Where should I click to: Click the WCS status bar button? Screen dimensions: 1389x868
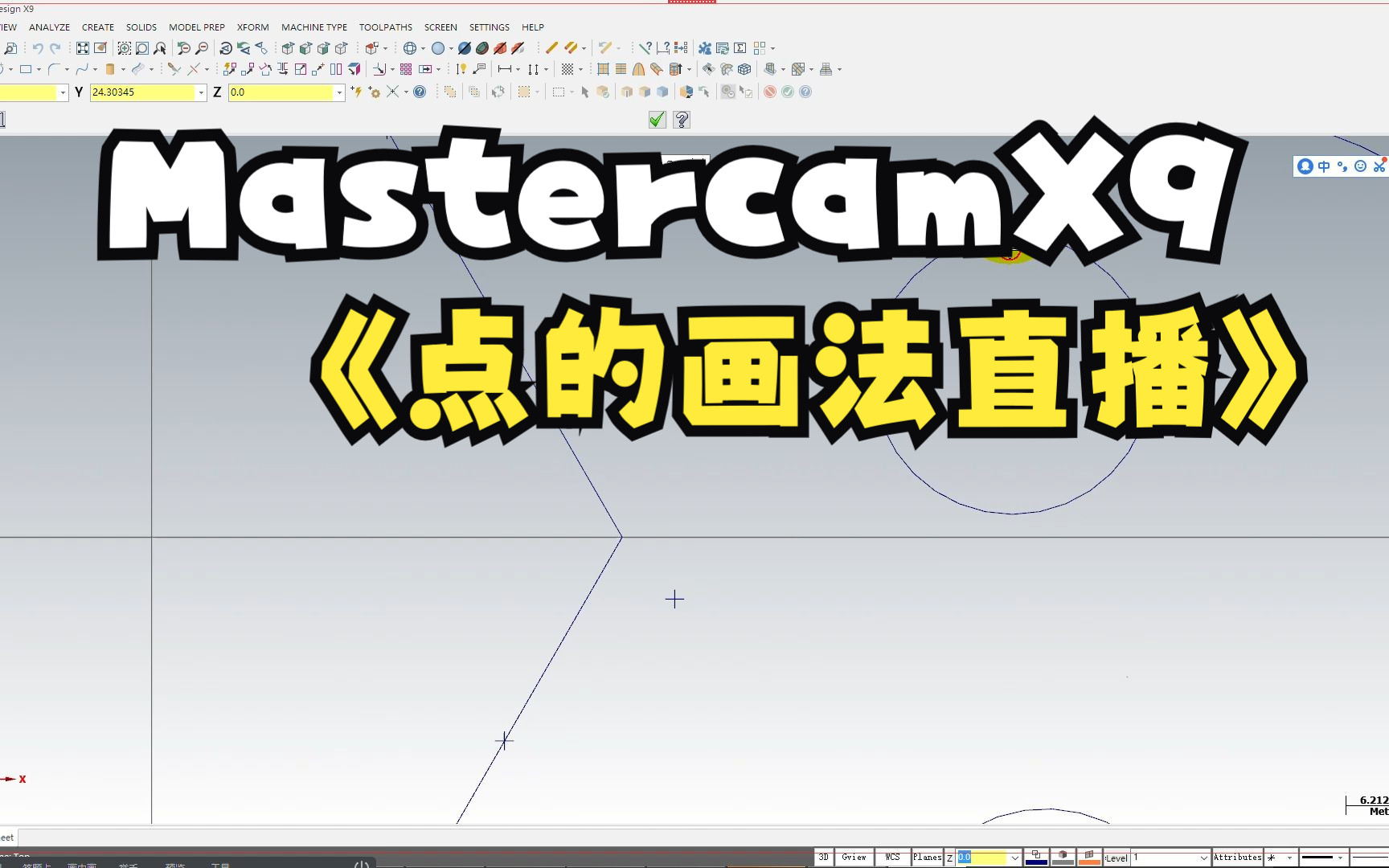[x=893, y=858]
